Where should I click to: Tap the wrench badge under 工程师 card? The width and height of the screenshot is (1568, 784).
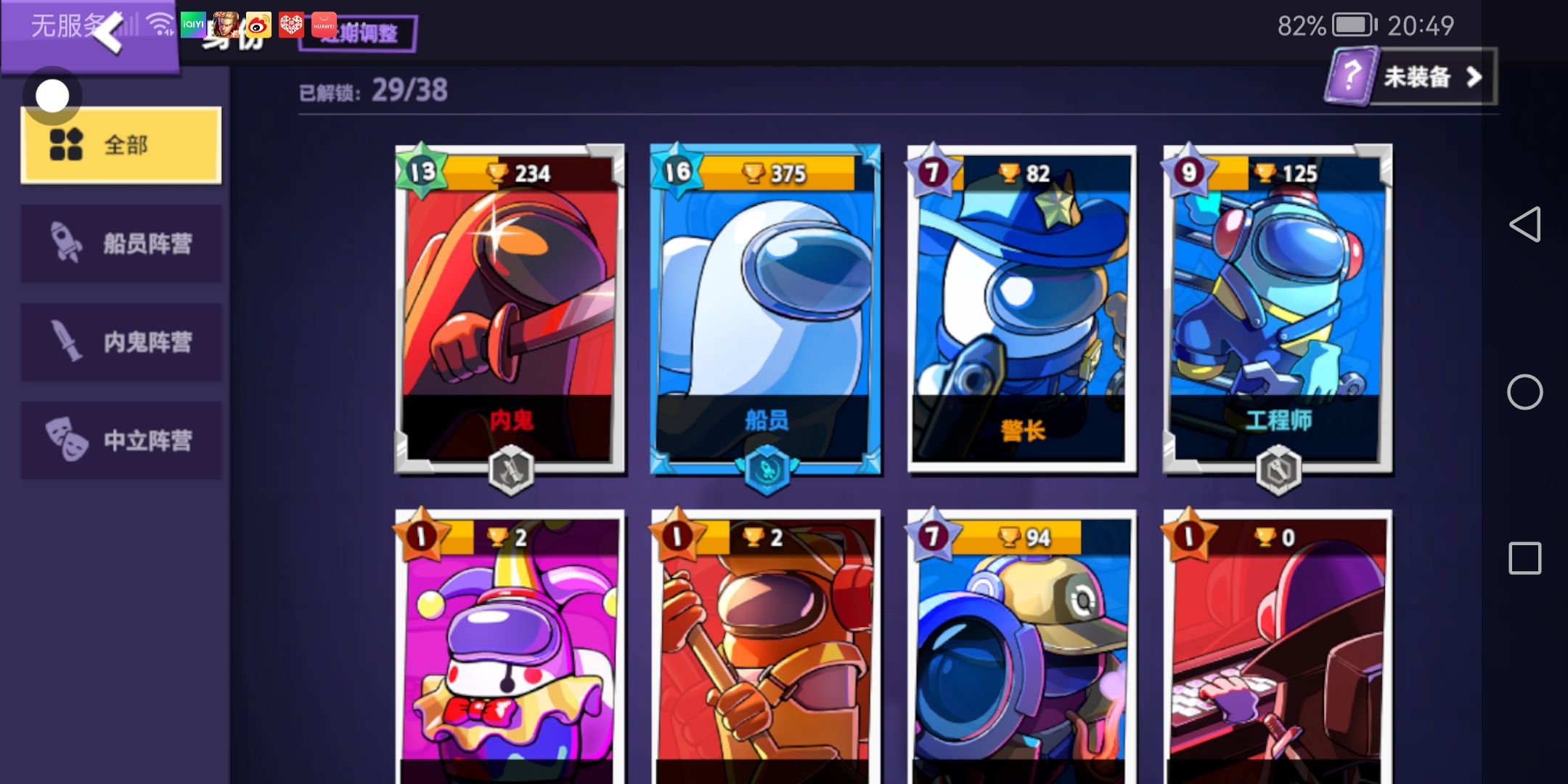click(x=1278, y=470)
